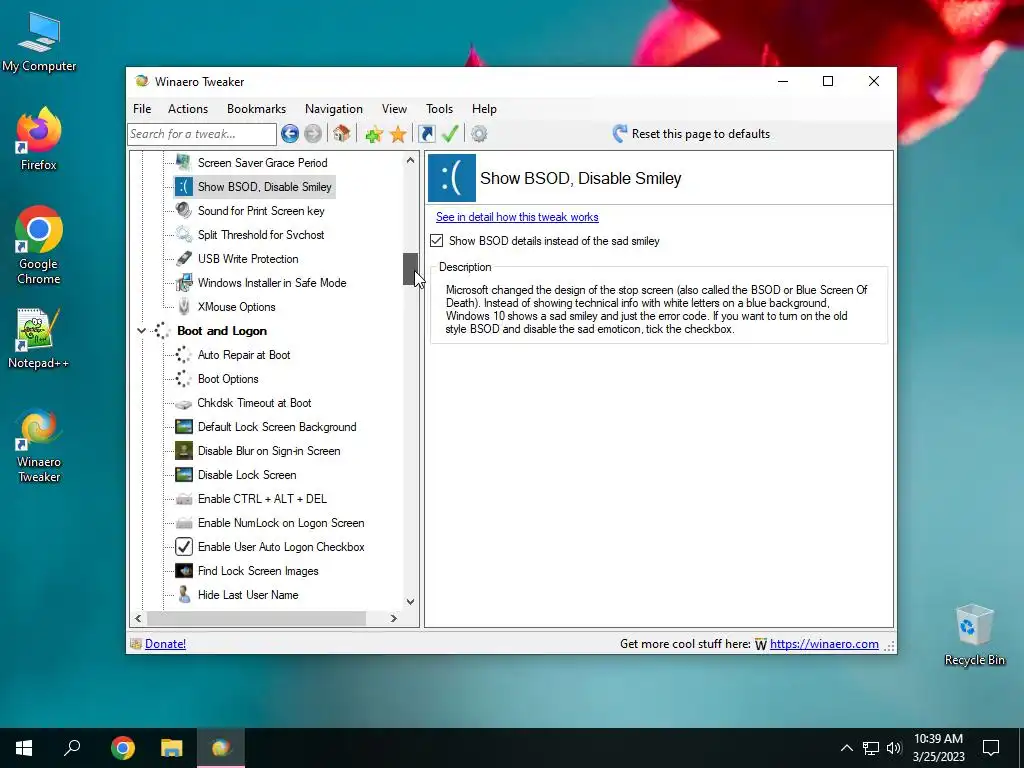Click the Screen Saver Grace Period icon

coord(184,163)
